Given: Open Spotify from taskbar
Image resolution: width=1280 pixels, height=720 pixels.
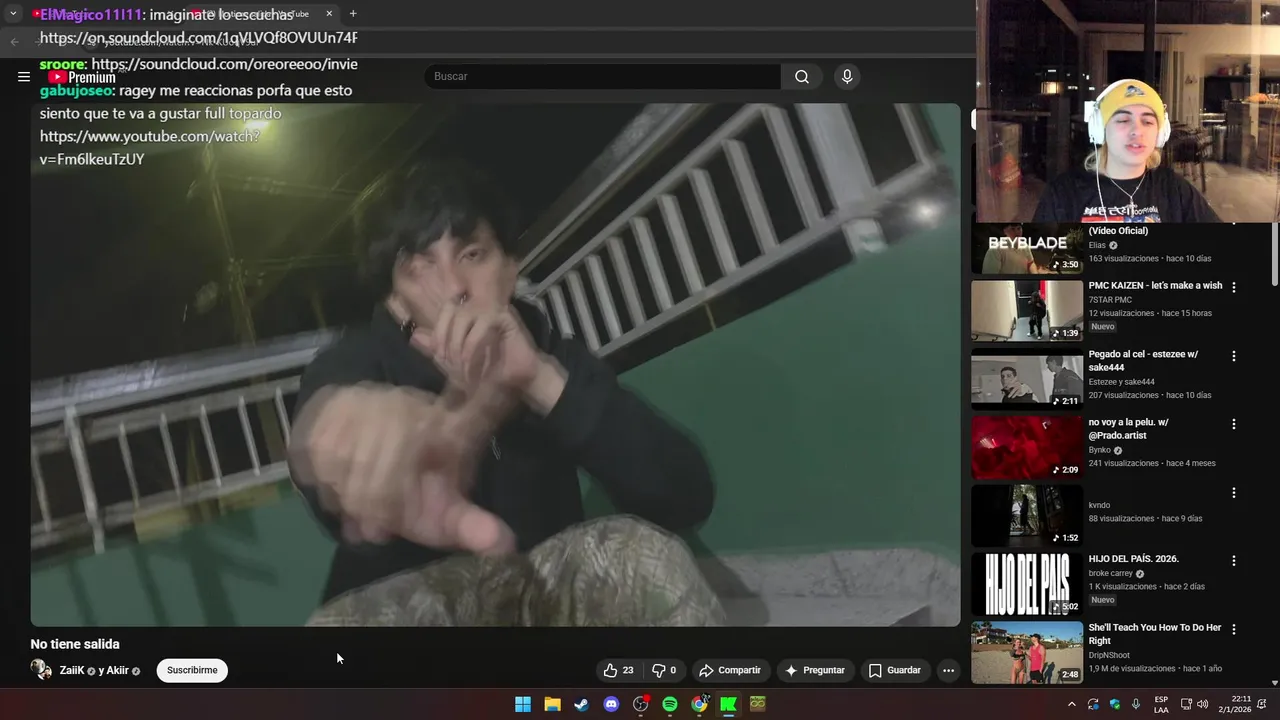Looking at the screenshot, I should point(670,704).
